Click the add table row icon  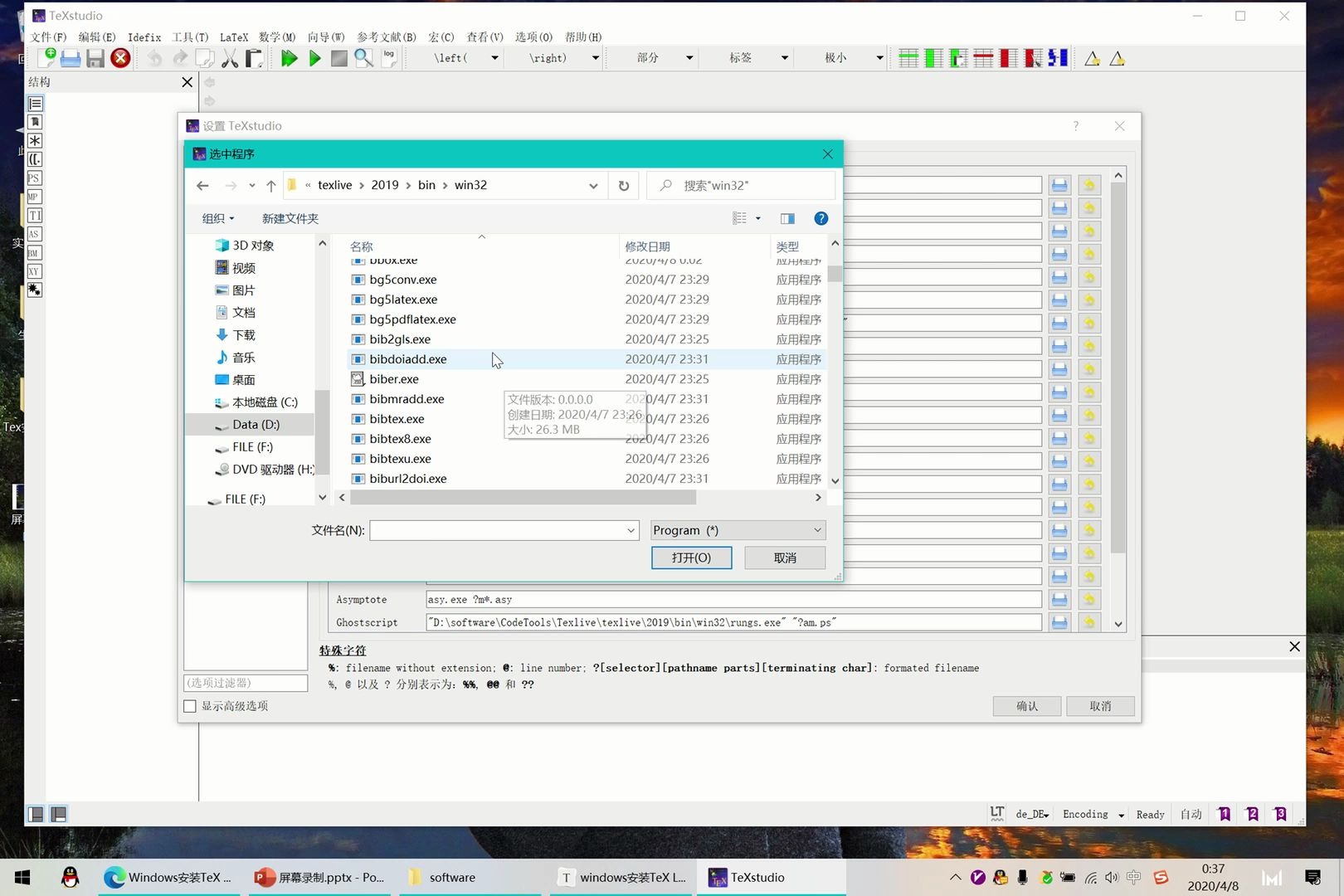(908, 58)
